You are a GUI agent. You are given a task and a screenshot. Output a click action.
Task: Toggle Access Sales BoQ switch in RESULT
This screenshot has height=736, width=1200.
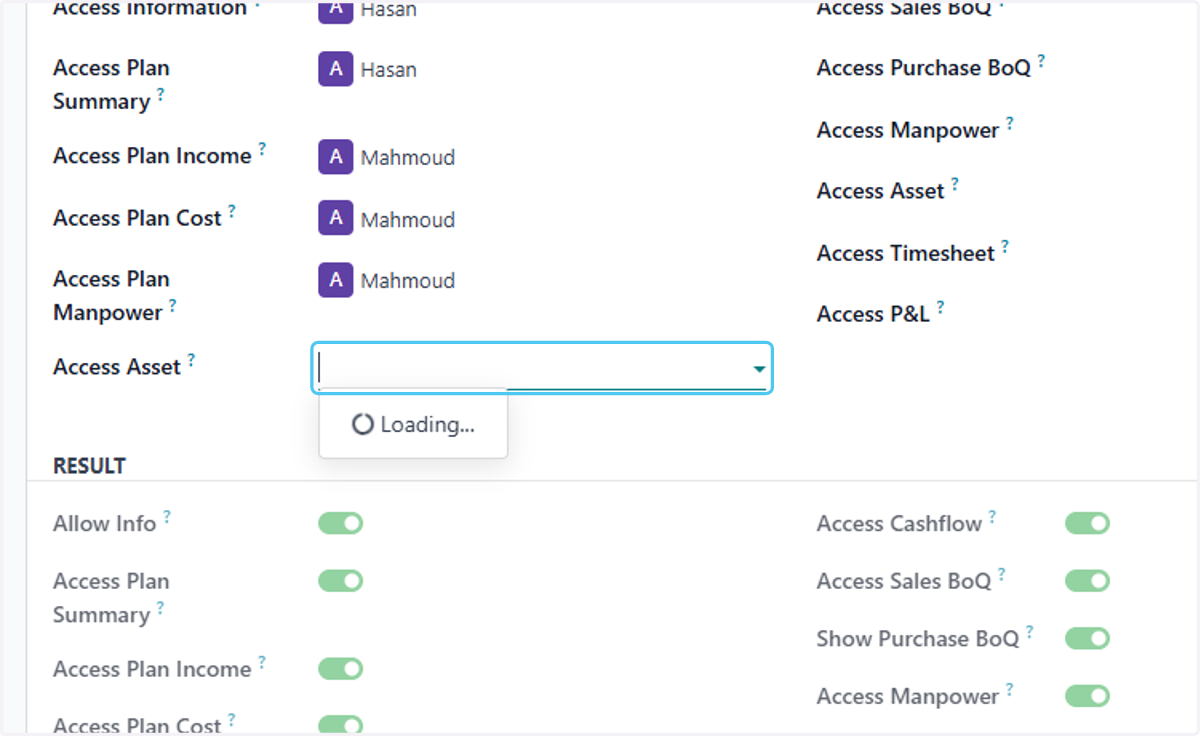click(1088, 581)
